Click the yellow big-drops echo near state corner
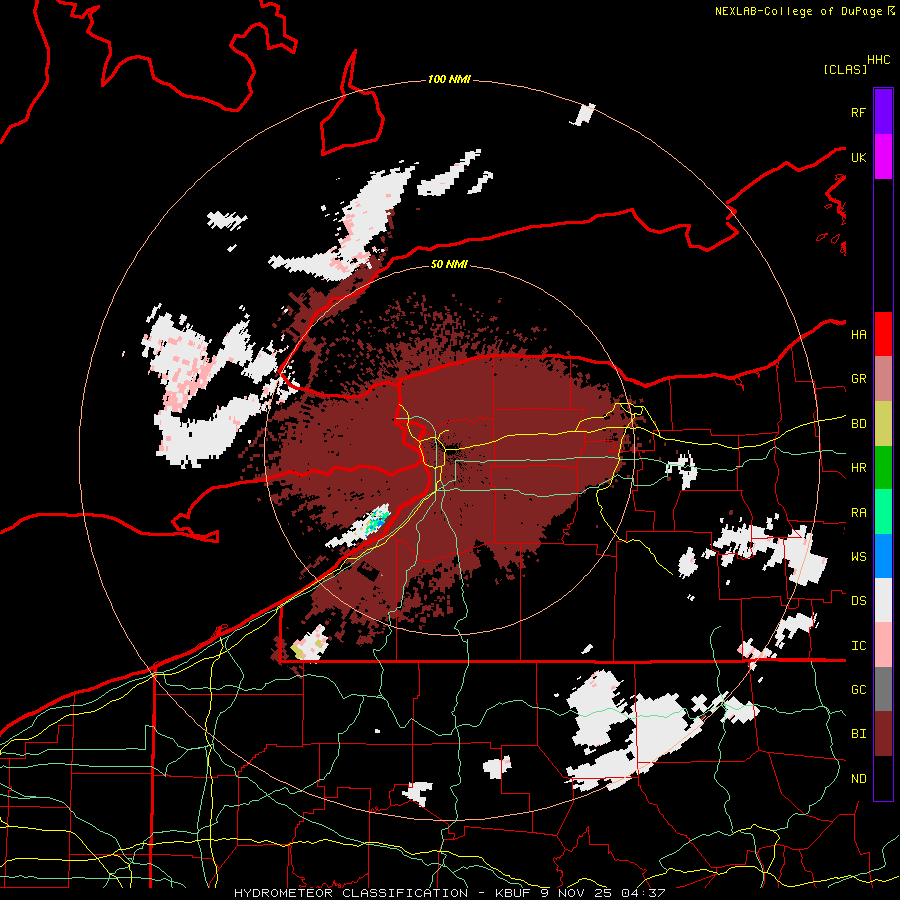This screenshot has width=900, height=900. (298, 651)
